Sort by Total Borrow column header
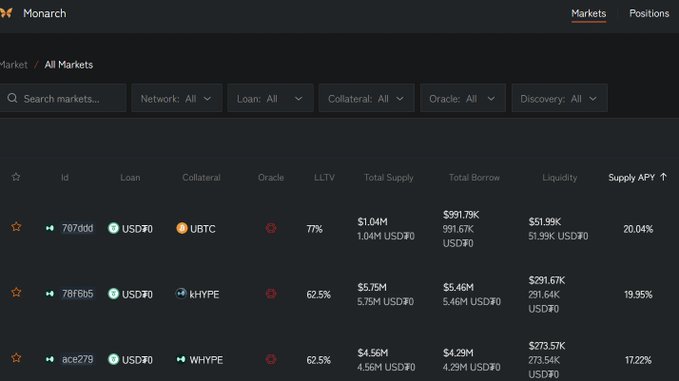Screen dimensions: 679x381 474,178
